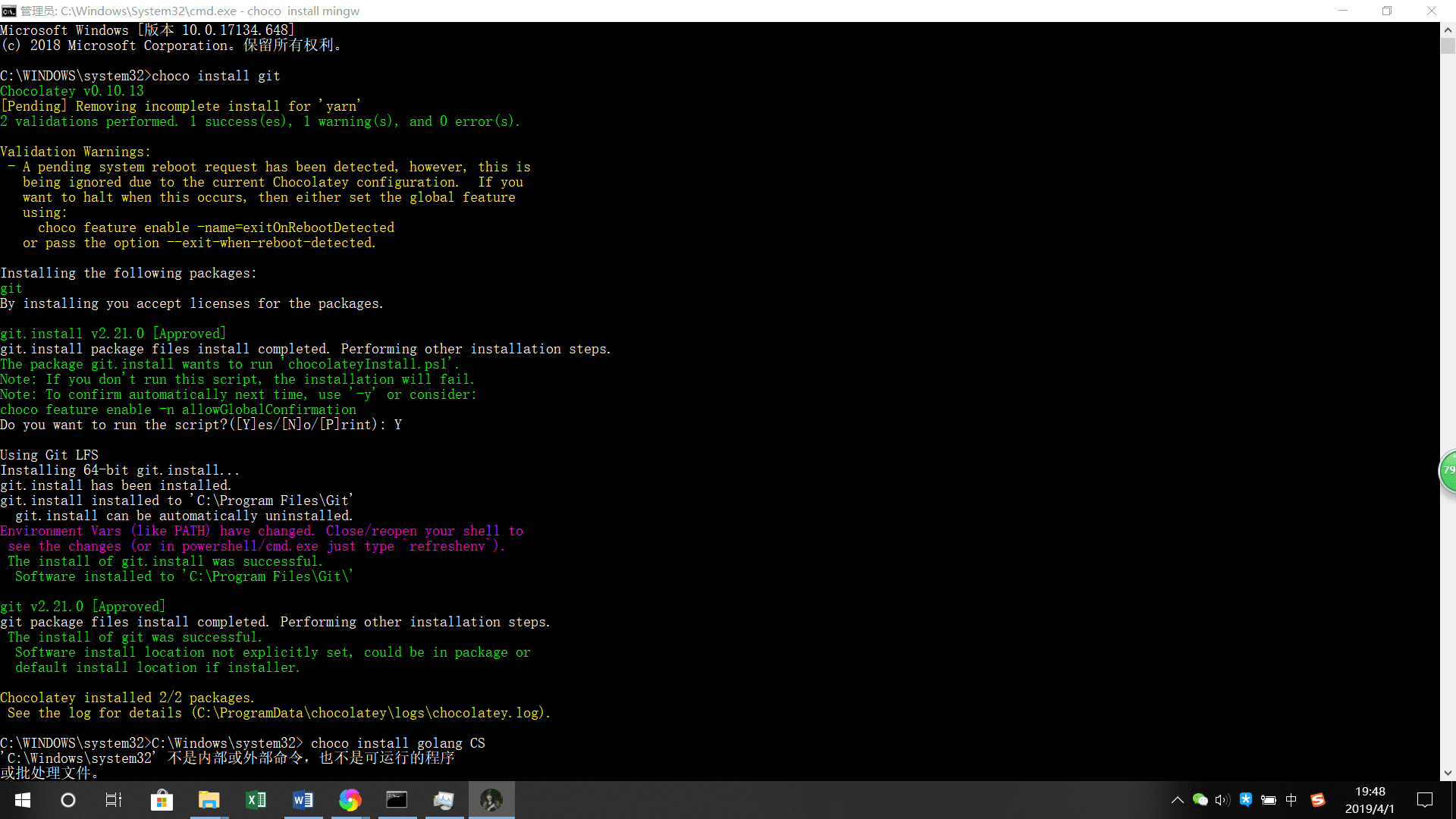This screenshot has width=1456, height=819.
Task: Click the Cortana search circle
Action: tap(68, 800)
